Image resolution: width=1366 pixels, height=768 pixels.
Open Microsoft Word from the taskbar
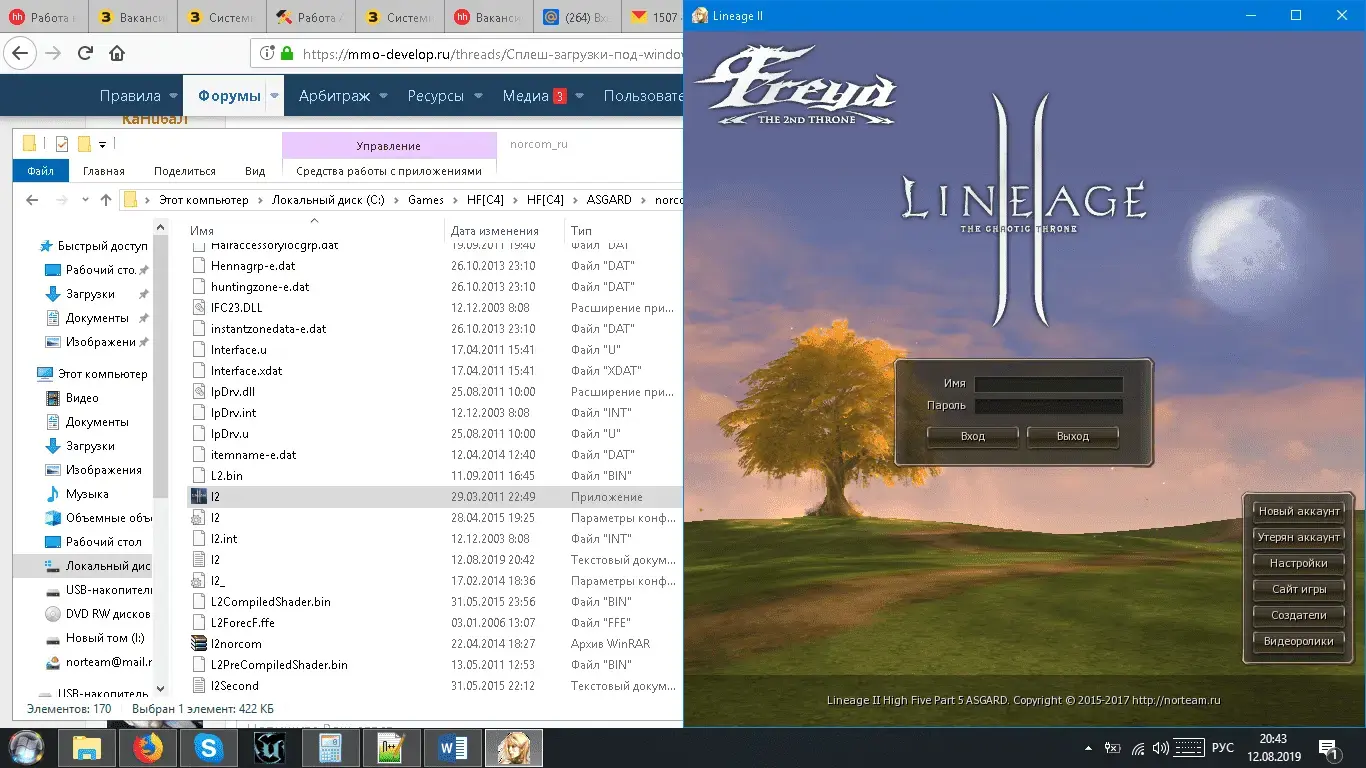coord(453,748)
